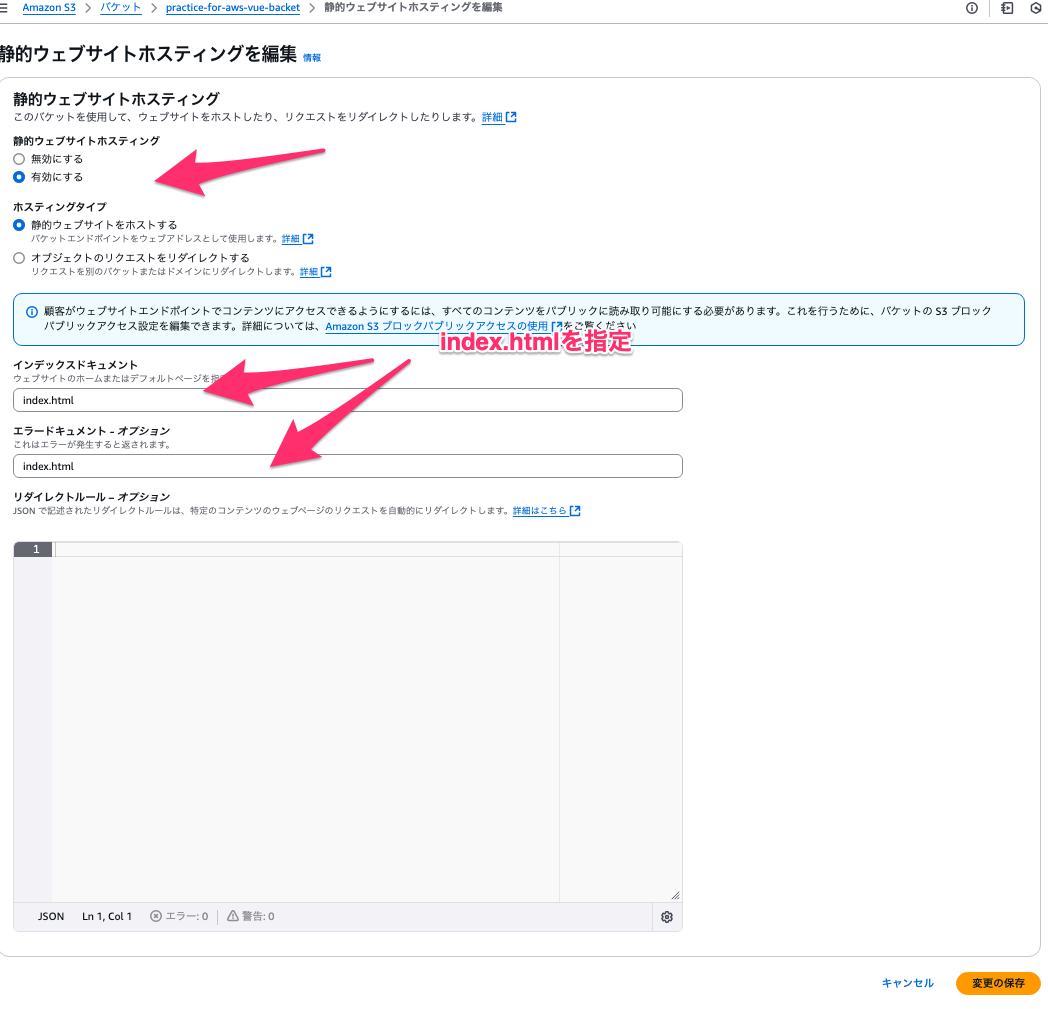Screen dimensions: 1048x1009
Task: Select オブジェクトのリクエストをリダイレクトする hosting type
Action: 17,257
